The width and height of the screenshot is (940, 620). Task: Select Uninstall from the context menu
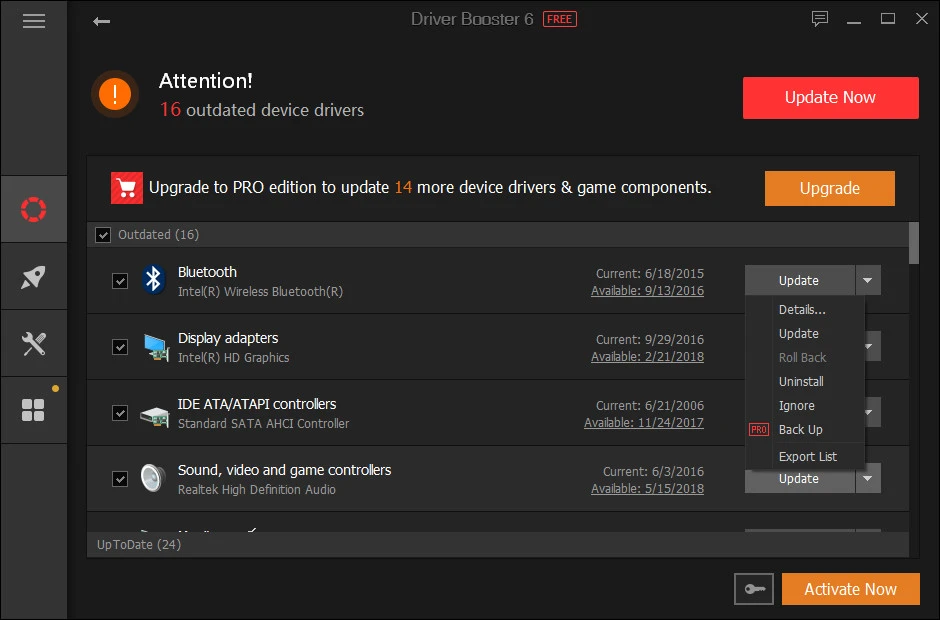(801, 382)
